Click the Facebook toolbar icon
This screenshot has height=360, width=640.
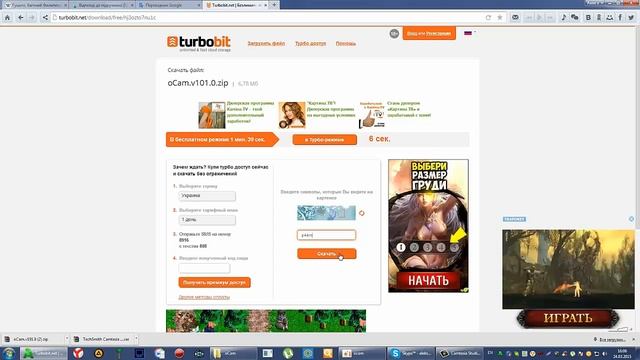620,18
